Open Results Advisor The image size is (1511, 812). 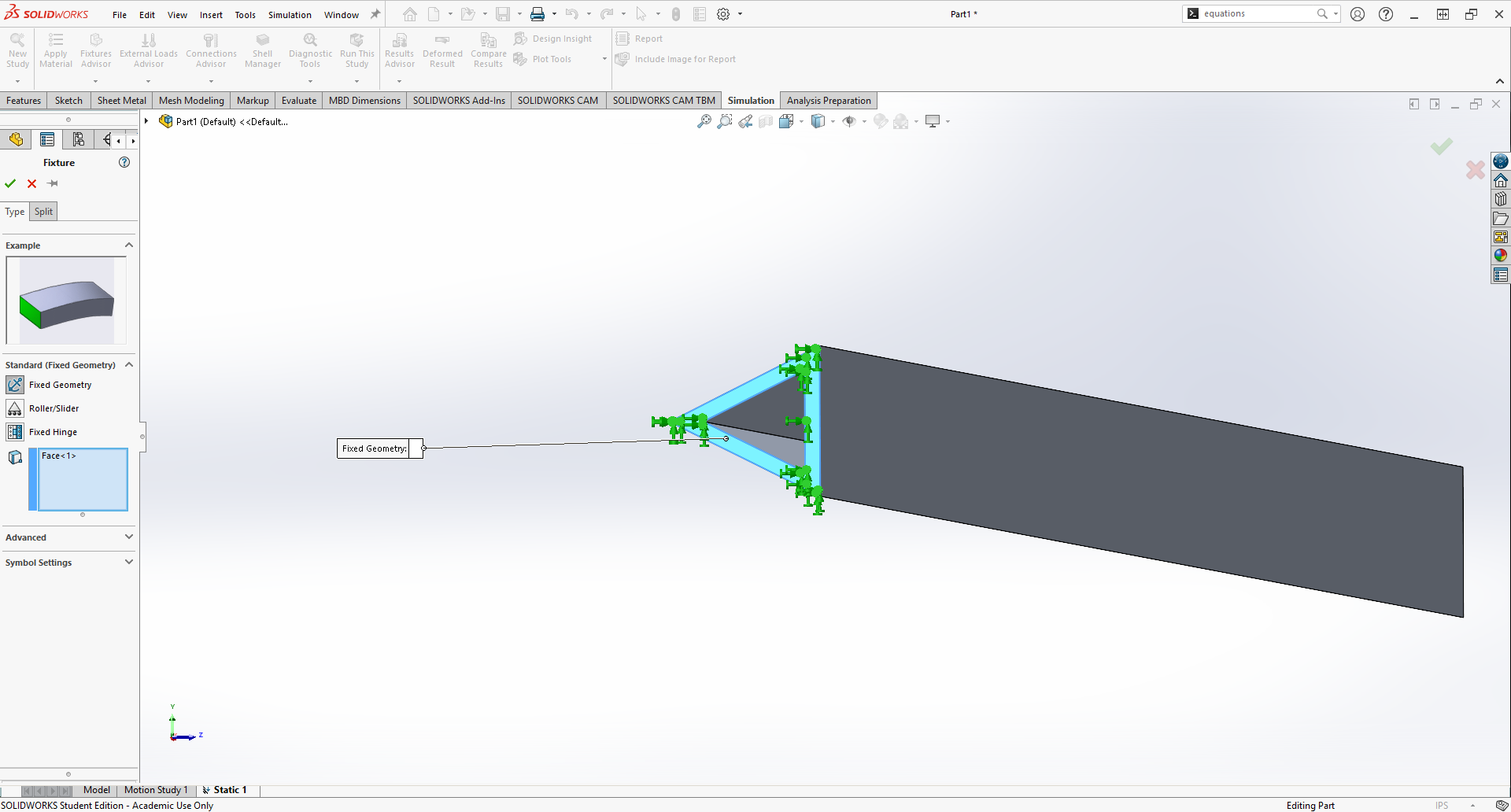[x=400, y=51]
